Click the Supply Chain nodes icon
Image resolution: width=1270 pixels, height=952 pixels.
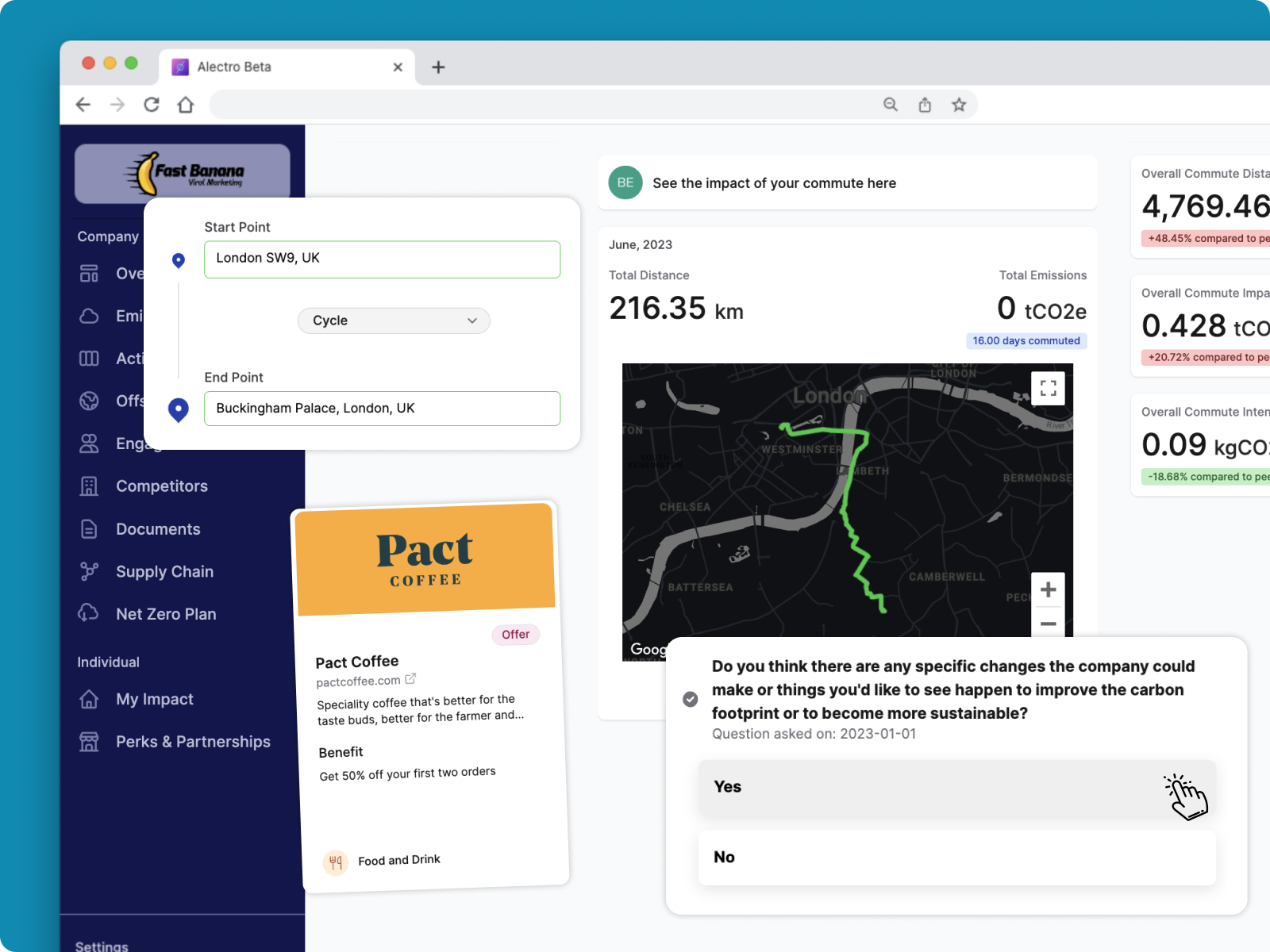tap(89, 571)
